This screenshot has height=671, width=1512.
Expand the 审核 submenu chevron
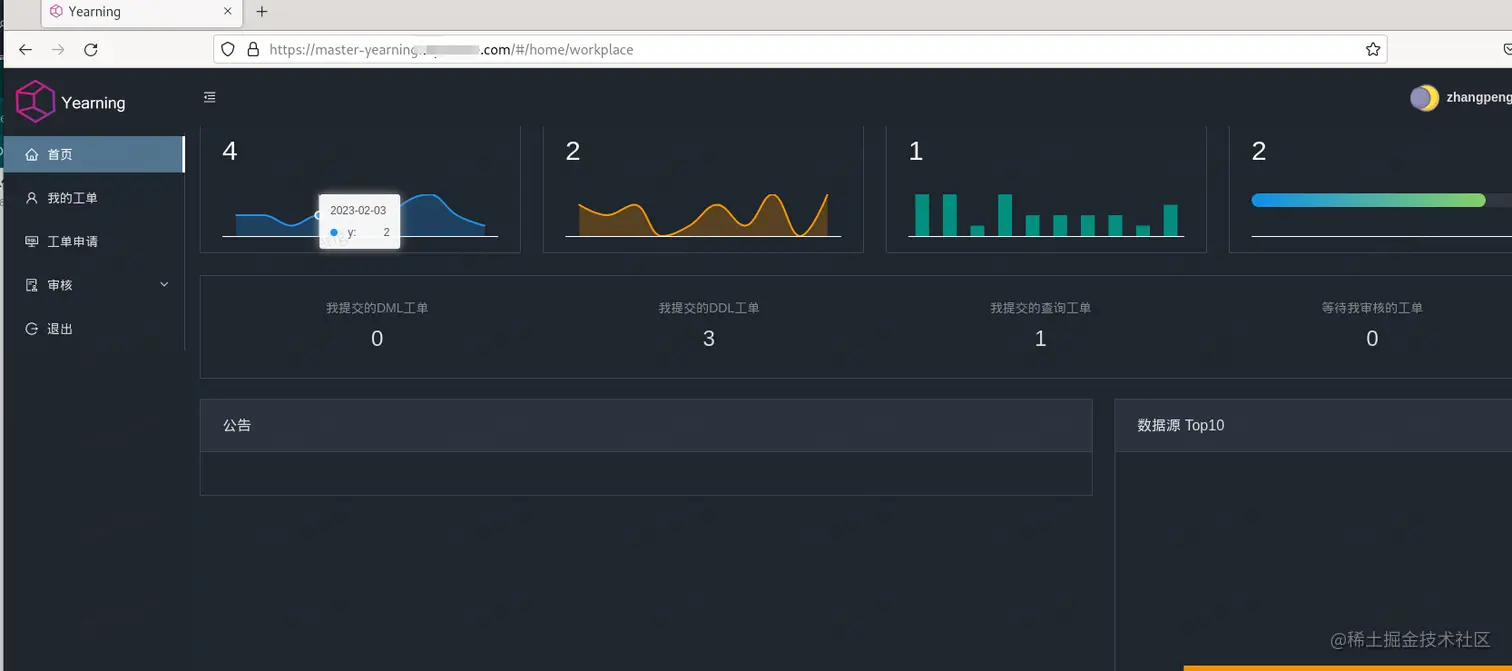[x=165, y=285]
